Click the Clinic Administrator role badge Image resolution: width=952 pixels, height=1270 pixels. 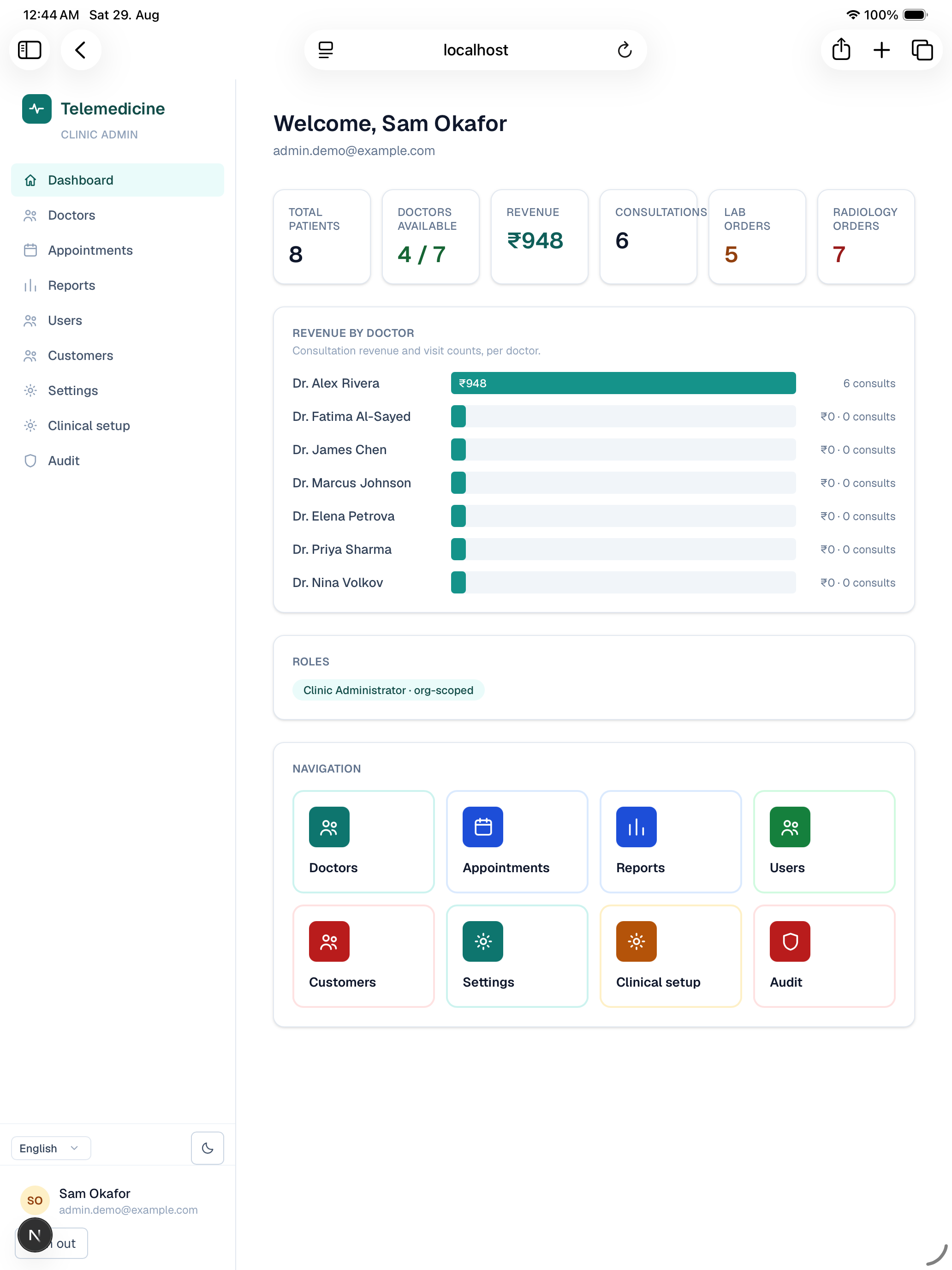(x=388, y=690)
